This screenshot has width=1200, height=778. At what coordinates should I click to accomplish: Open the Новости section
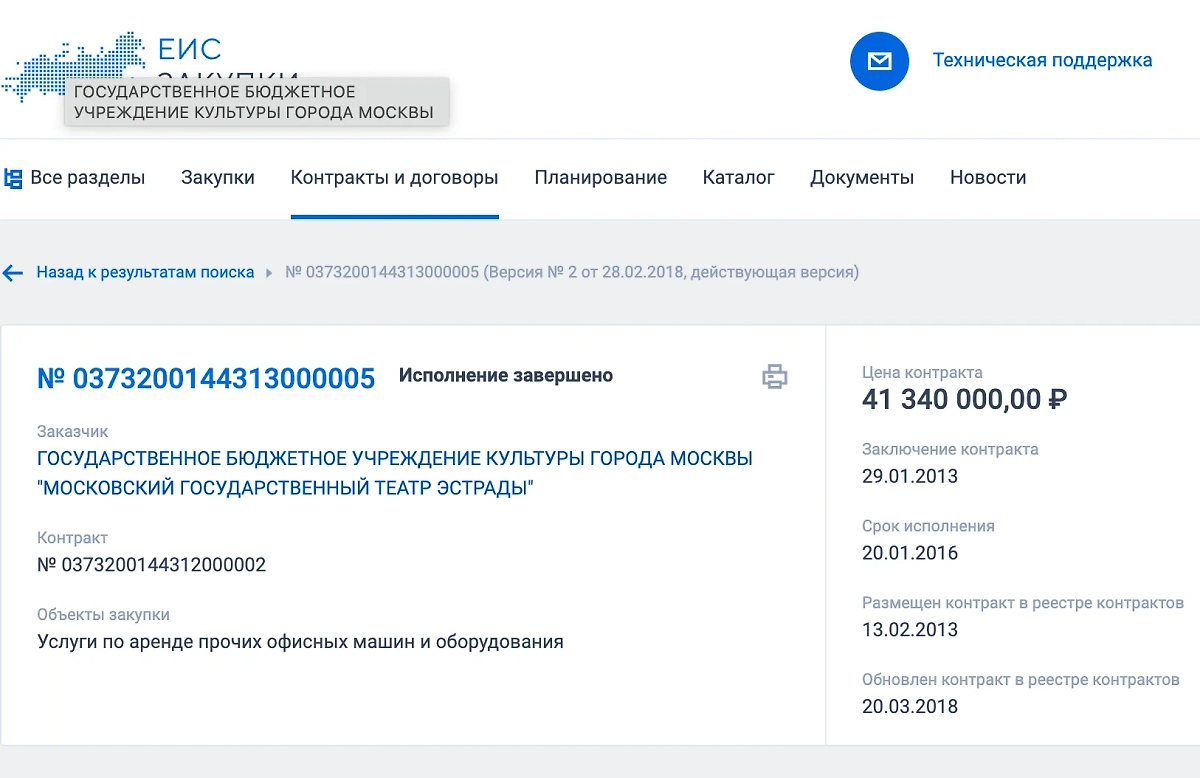click(x=988, y=177)
